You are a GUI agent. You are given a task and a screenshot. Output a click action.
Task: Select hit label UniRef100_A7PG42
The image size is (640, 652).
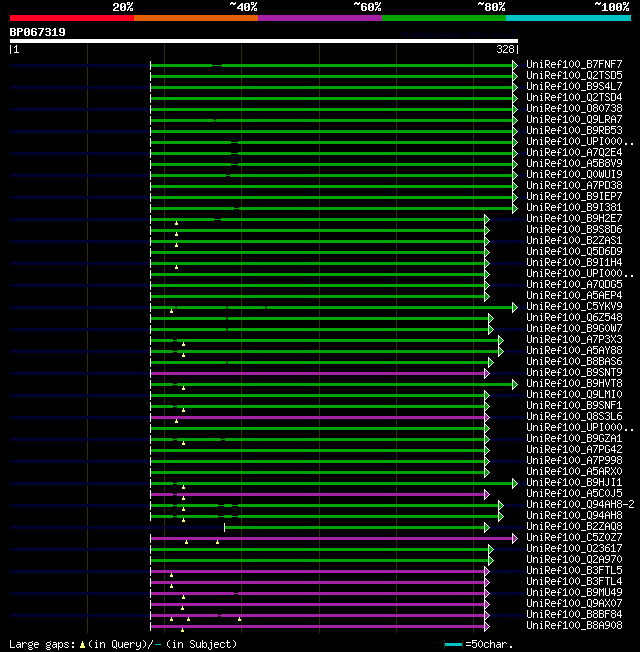(574, 450)
